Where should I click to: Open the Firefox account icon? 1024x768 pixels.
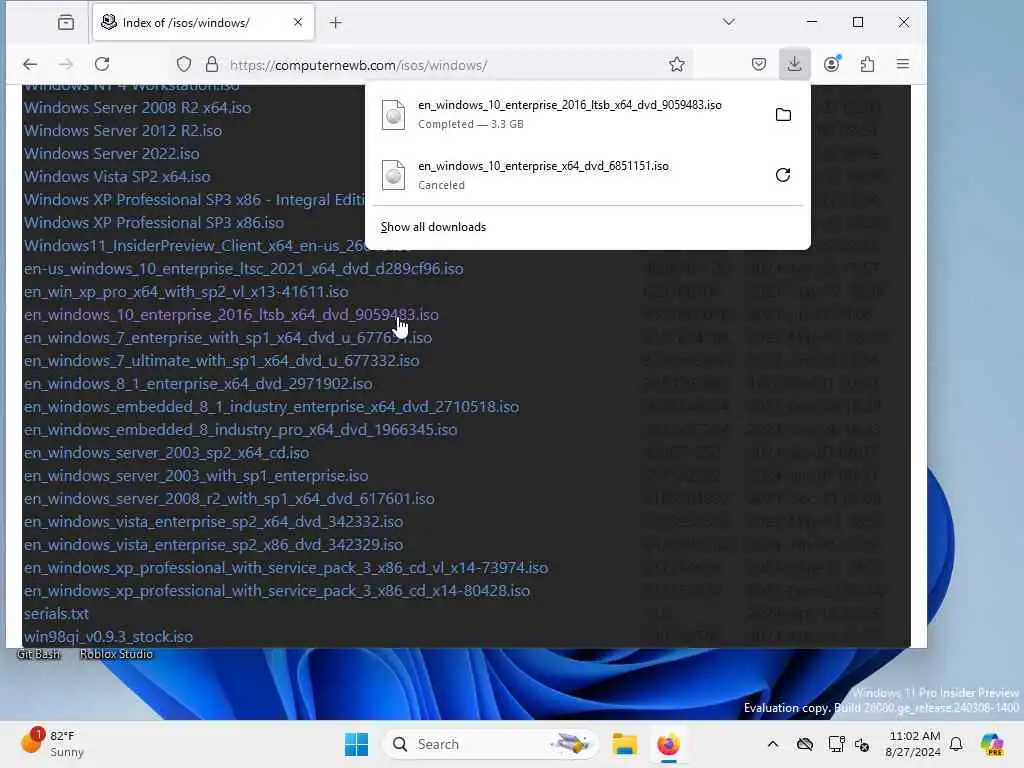tap(831, 64)
